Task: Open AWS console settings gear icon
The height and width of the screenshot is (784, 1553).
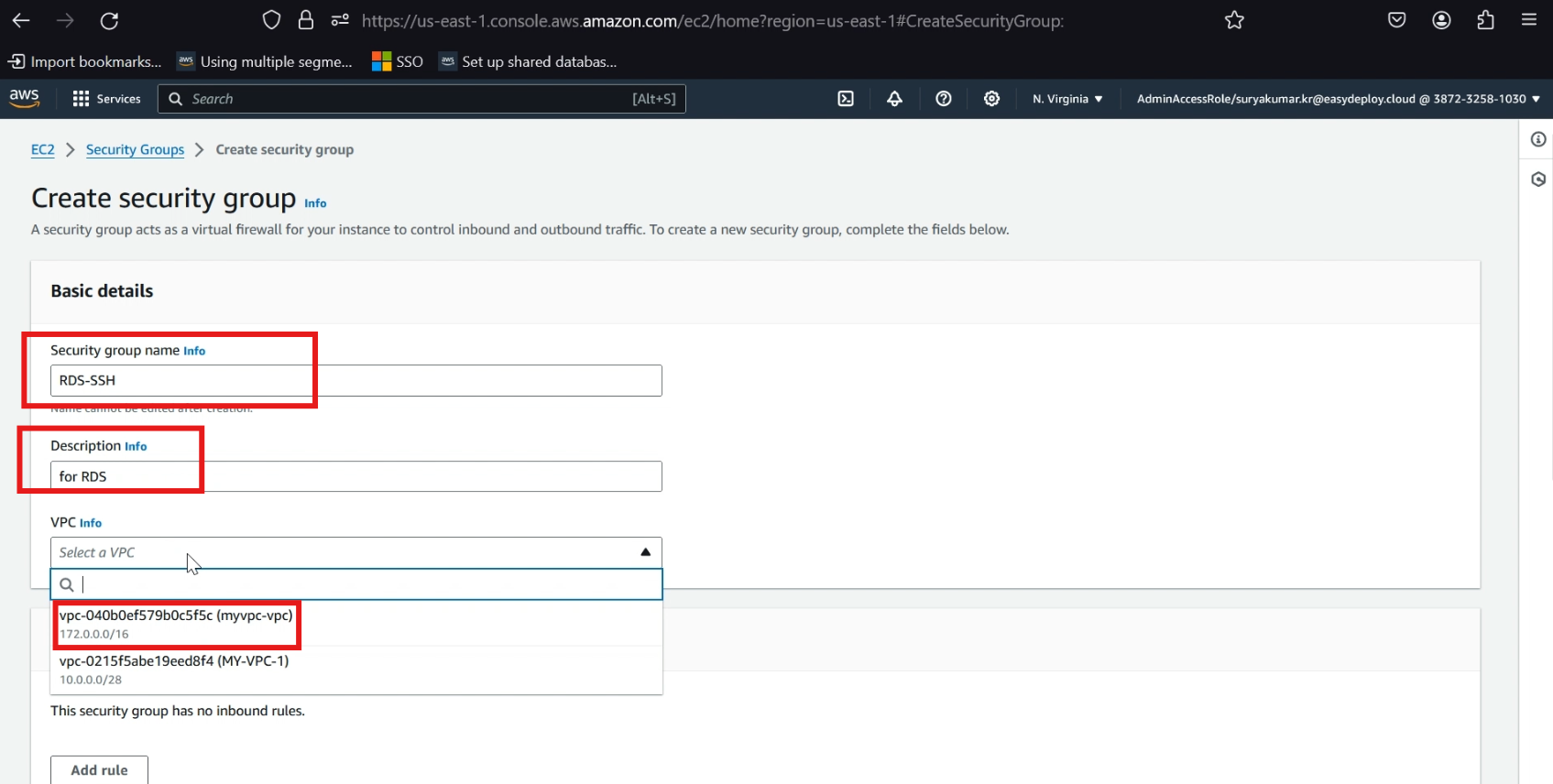Action: tap(991, 99)
